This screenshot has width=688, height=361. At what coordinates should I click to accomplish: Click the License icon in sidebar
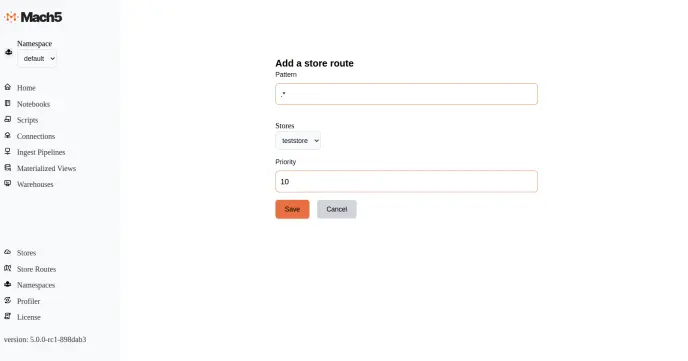7,316
